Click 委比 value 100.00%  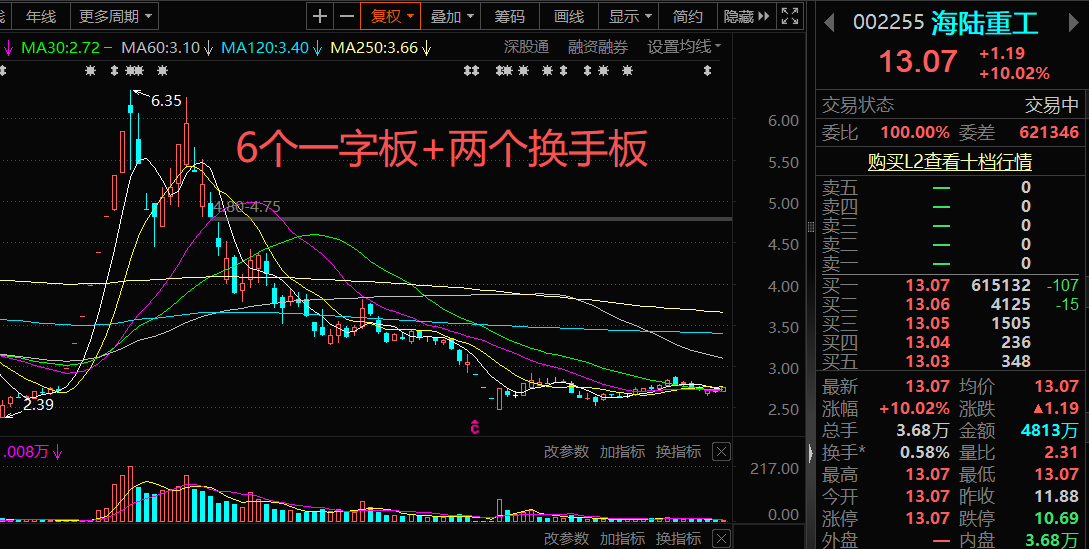tap(915, 133)
